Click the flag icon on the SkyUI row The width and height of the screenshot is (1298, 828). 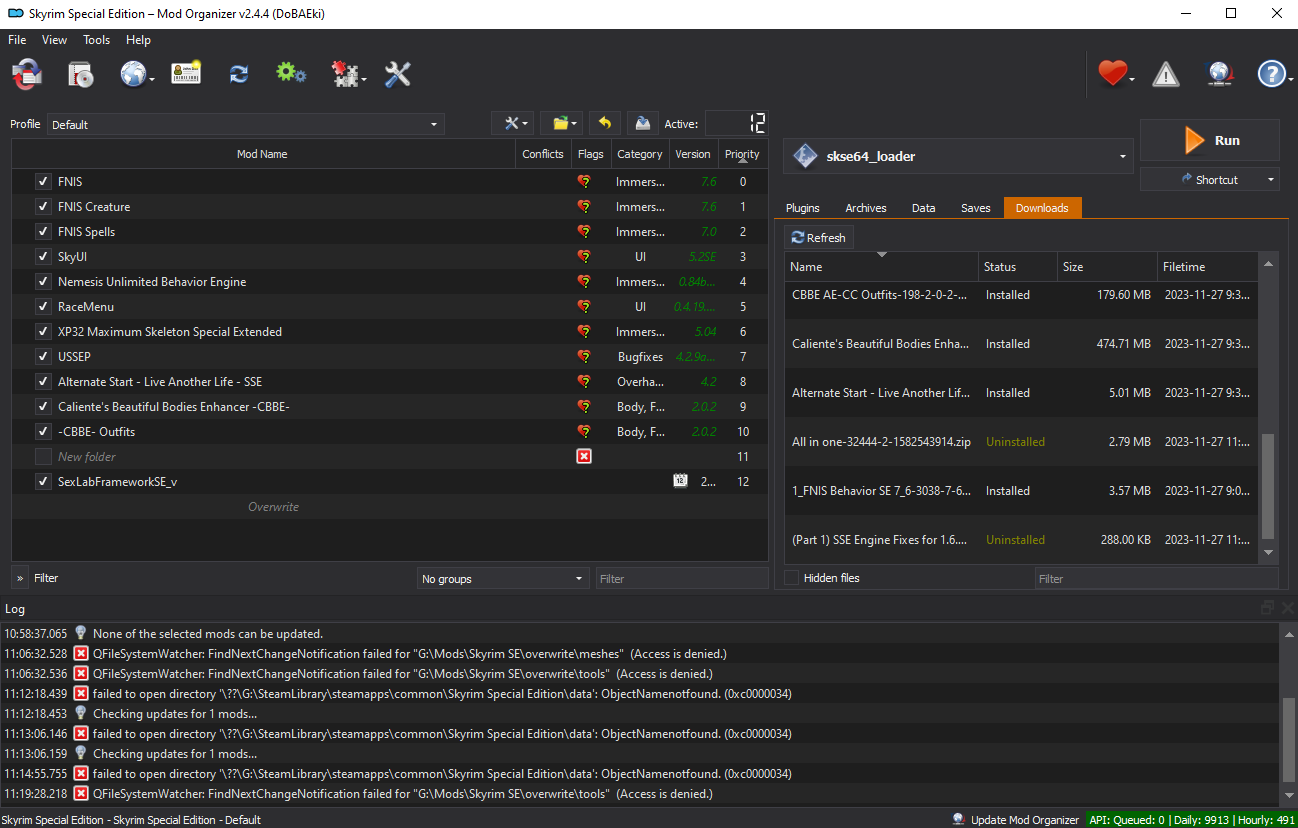[584, 257]
